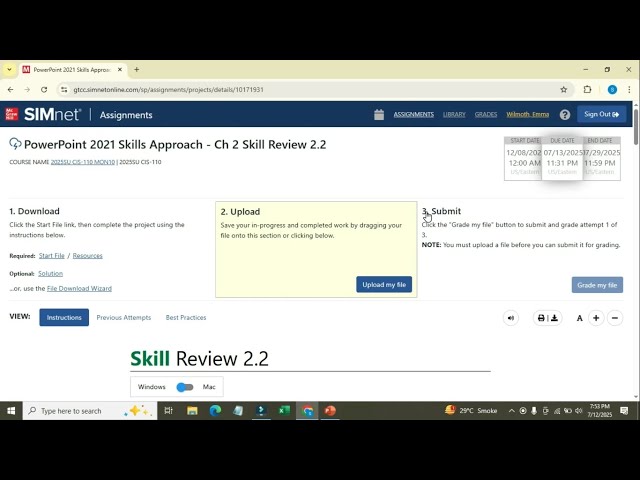Decrease text size with minus icon
Screen dimensions: 640x480
point(615,318)
